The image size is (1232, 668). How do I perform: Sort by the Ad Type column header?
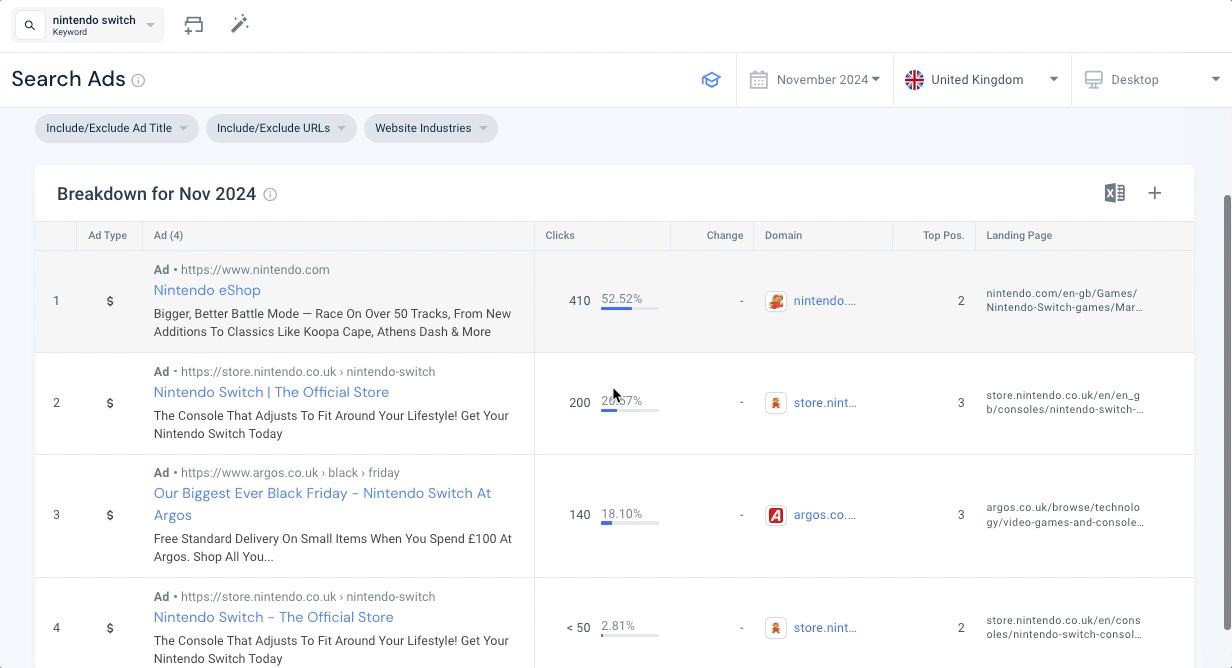click(108, 236)
